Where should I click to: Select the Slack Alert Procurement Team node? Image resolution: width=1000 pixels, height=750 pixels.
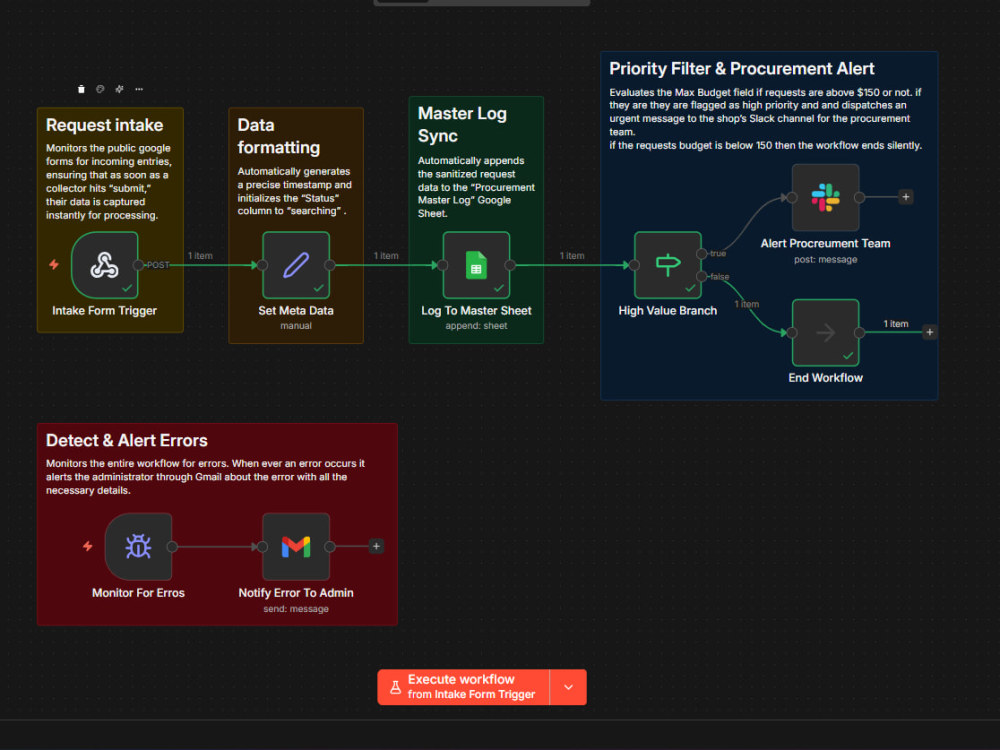pyautogui.click(x=825, y=197)
